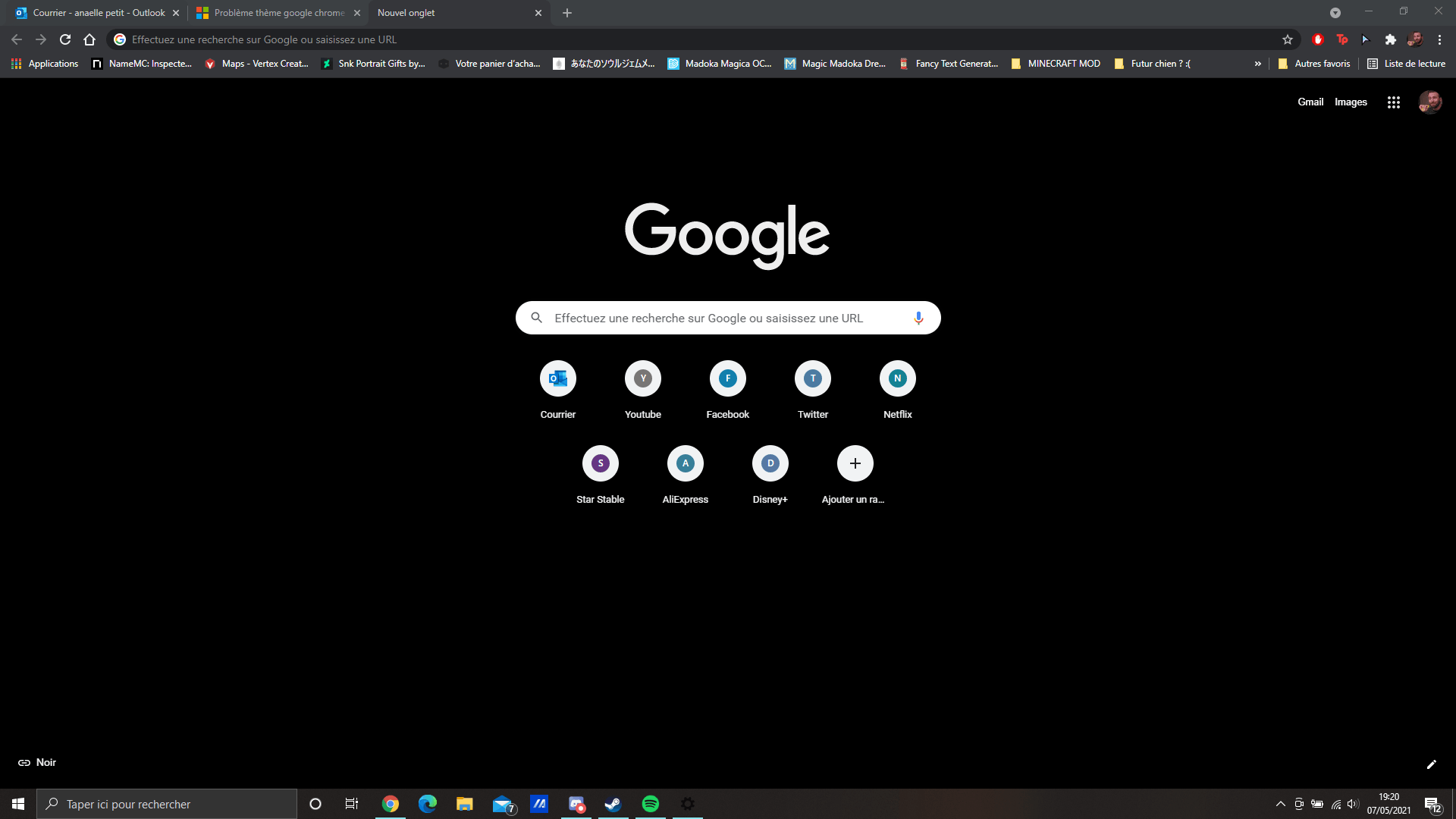The width and height of the screenshot is (1456, 819).
Task: Open the Chrome three-dot menu
Action: 1439,39
